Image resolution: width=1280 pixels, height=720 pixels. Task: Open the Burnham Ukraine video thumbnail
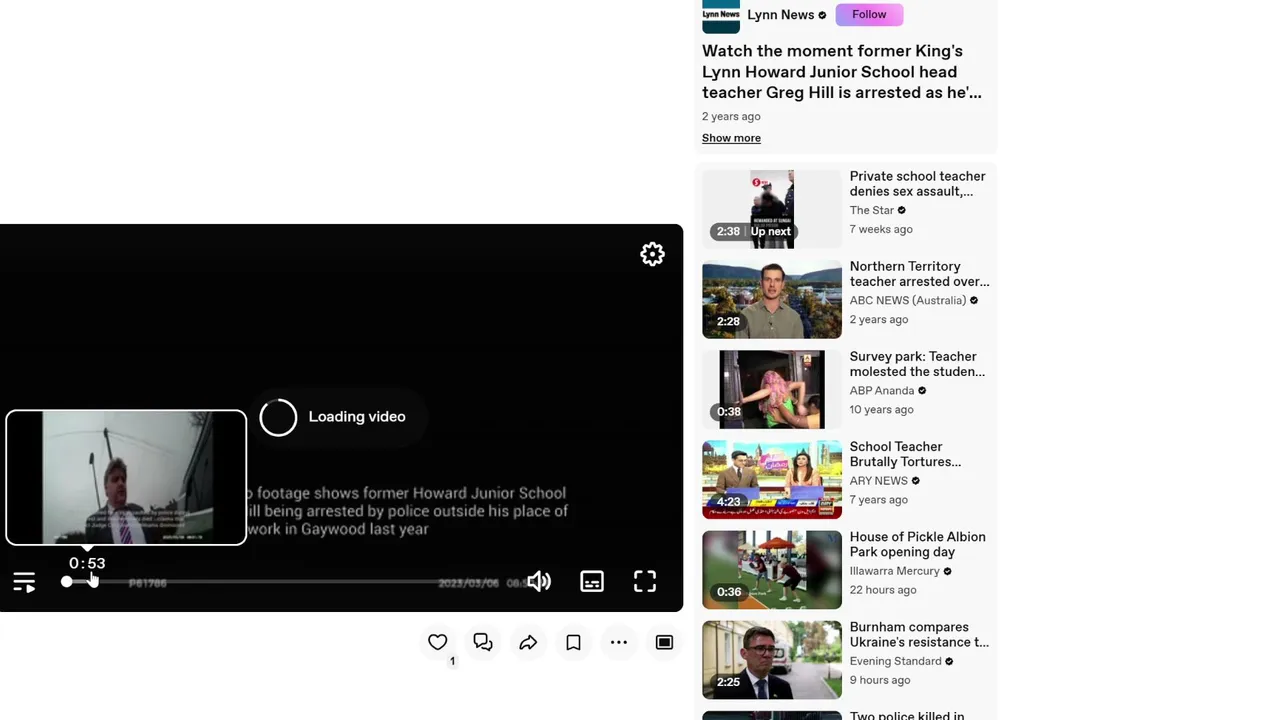(772, 660)
